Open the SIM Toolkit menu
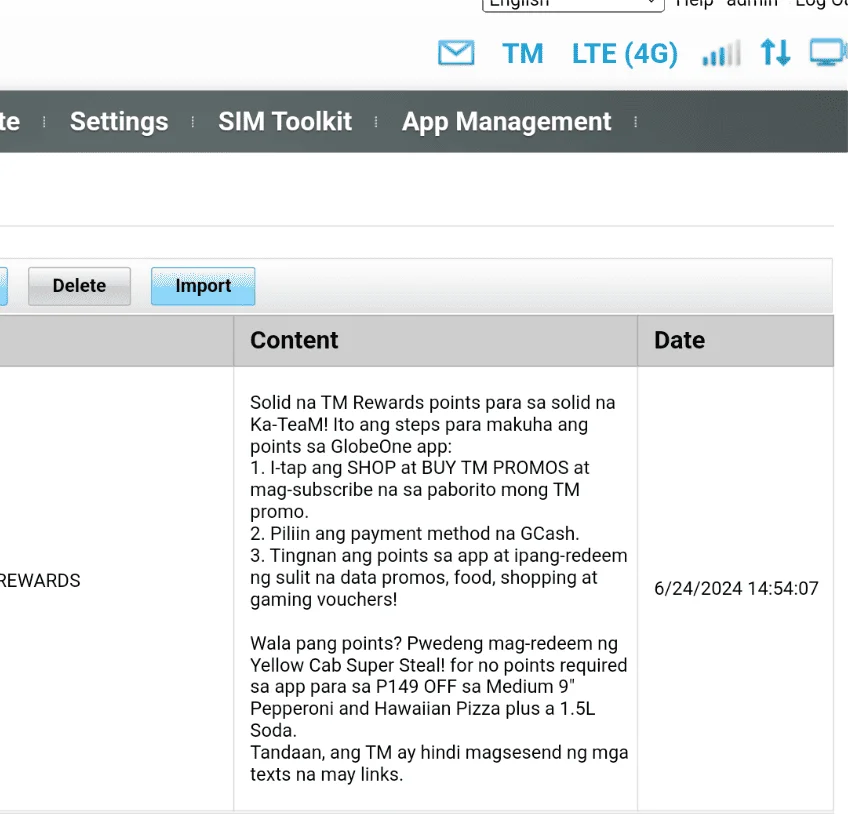This screenshot has width=848, height=814. 285,121
